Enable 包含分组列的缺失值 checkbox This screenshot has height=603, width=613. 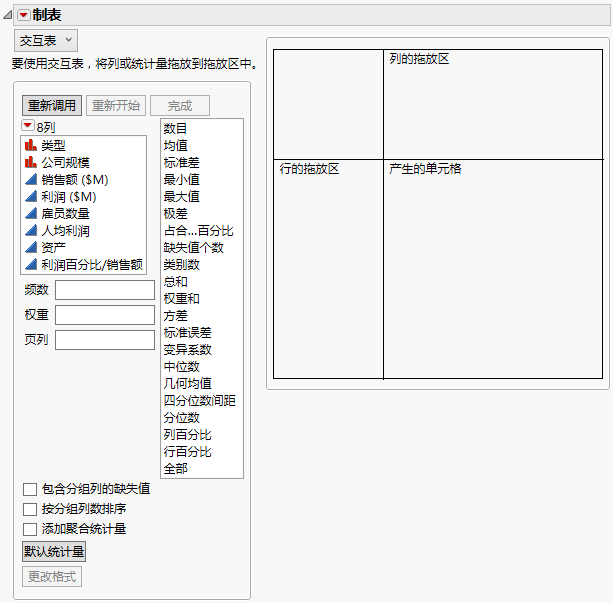click(30, 489)
